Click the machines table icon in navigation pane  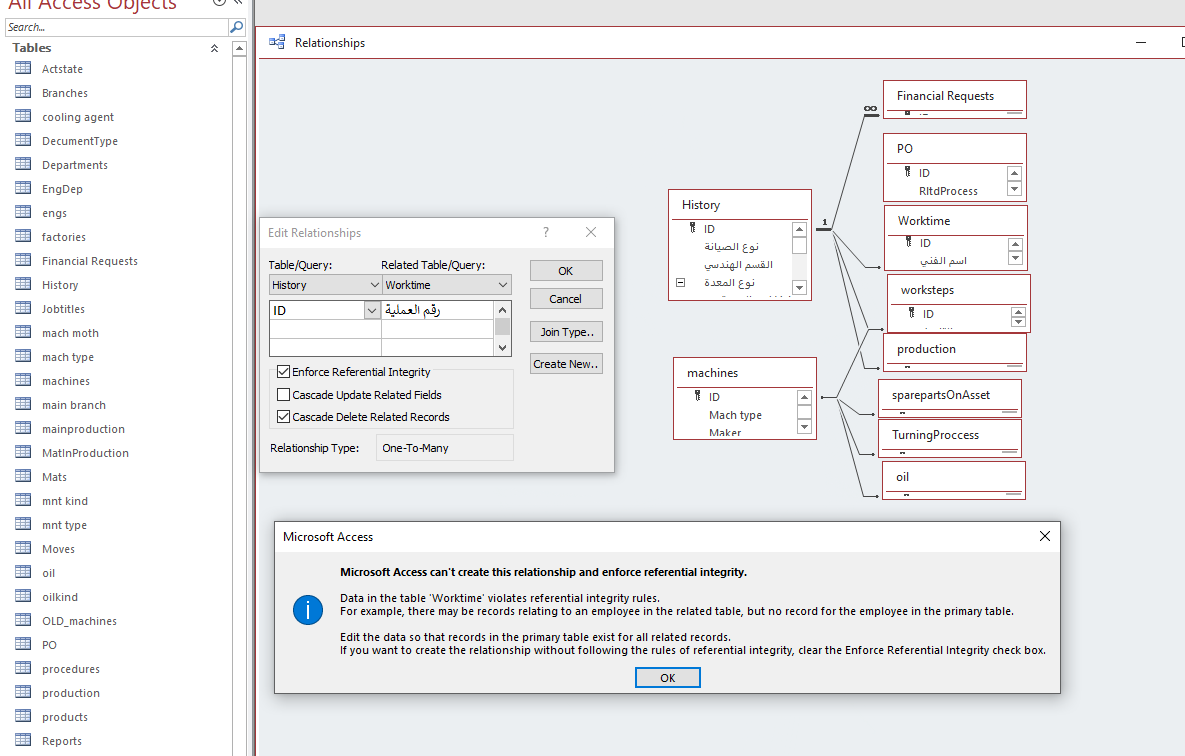pyautogui.click(x=23, y=380)
